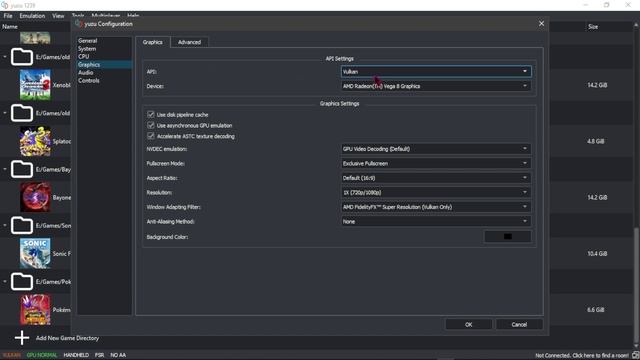640x360 pixels.
Task: Collapse the E:/Games/Bay directory tree arrow
Action: tap(5, 169)
